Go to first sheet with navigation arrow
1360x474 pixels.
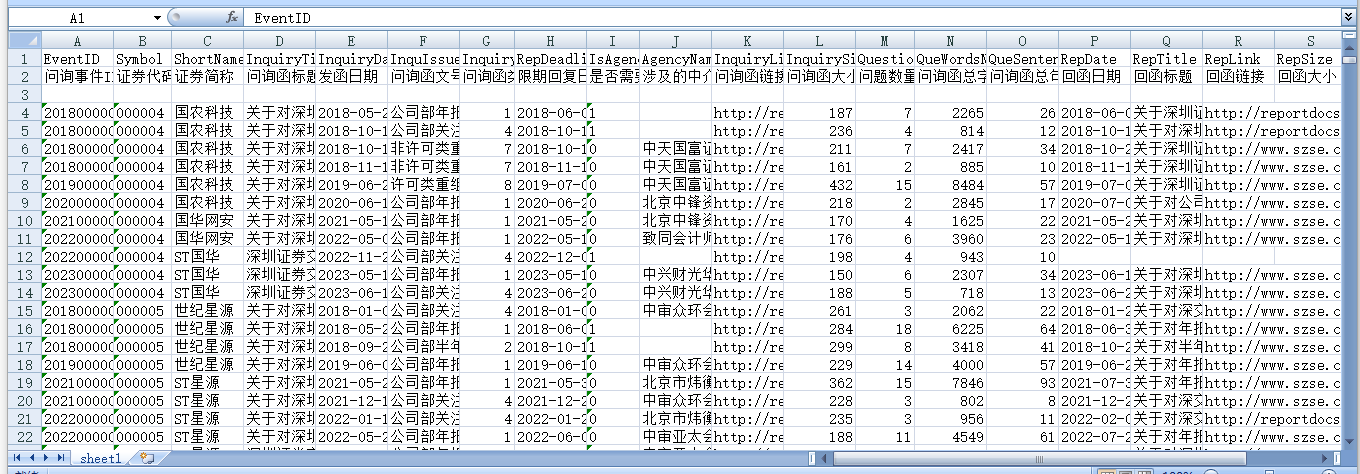(x=17, y=458)
